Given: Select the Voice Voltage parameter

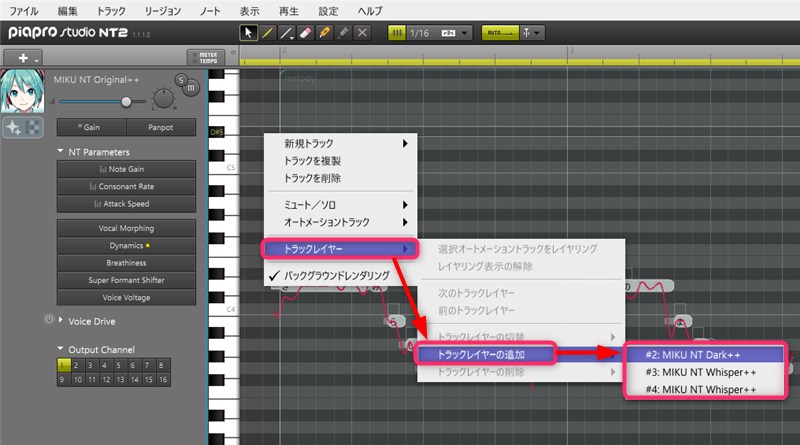Looking at the screenshot, I should point(126,298).
